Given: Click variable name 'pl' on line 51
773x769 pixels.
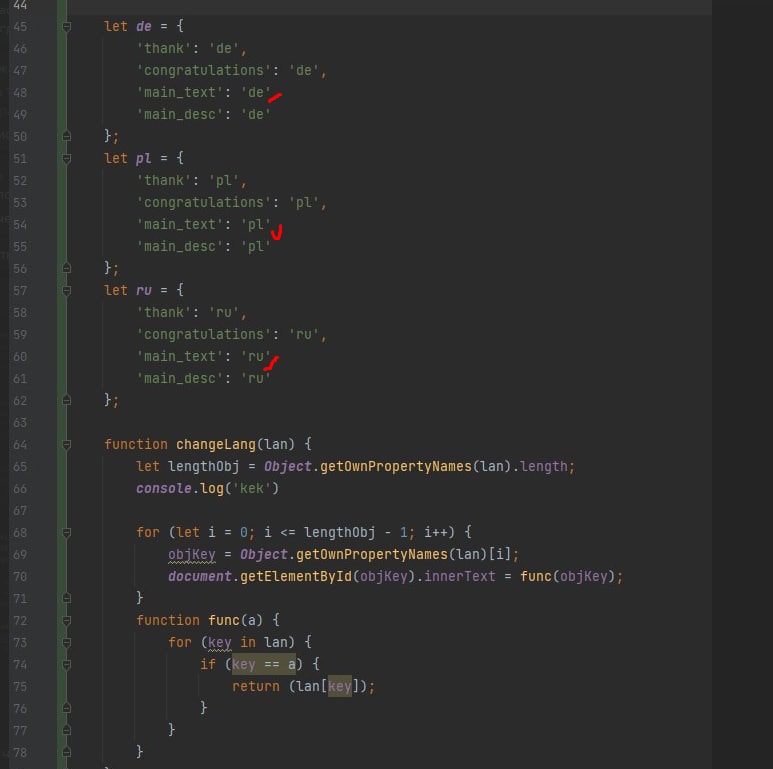Looking at the screenshot, I should [x=144, y=158].
